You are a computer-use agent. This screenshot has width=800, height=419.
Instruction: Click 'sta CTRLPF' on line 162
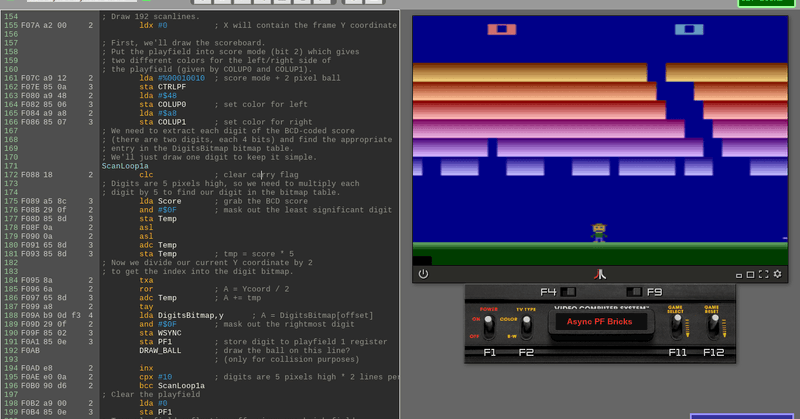click(x=162, y=87)
